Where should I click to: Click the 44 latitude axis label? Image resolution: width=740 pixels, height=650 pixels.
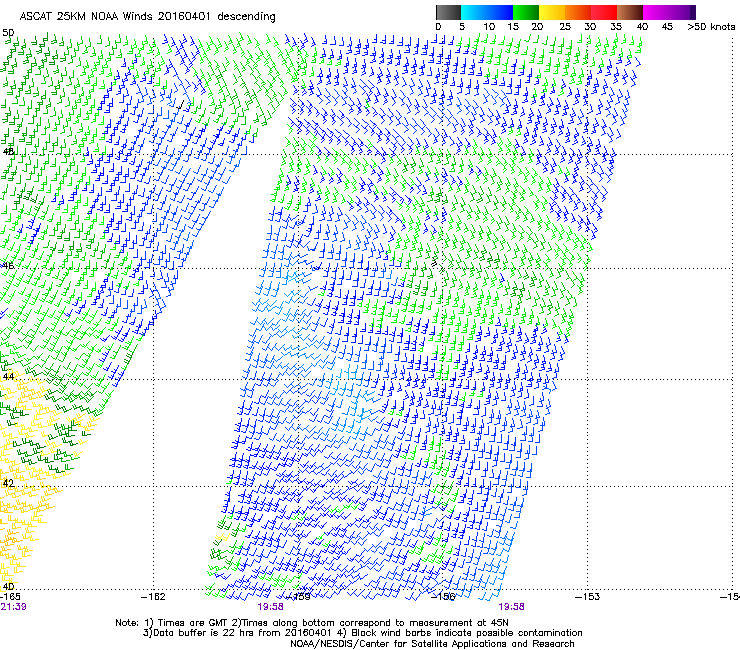[8, 377]
